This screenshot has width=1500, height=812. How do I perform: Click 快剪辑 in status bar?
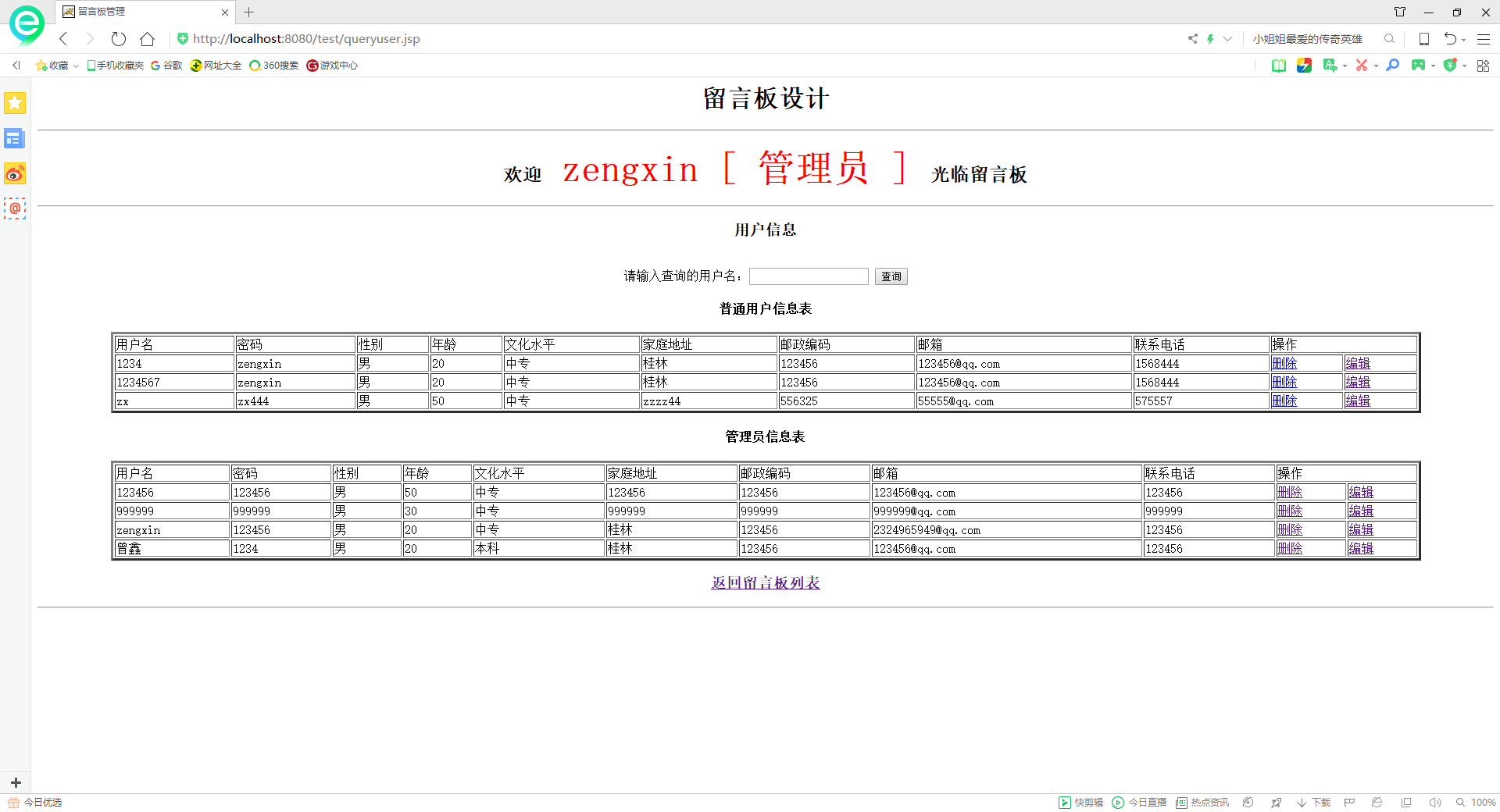tap(1081, 803)
